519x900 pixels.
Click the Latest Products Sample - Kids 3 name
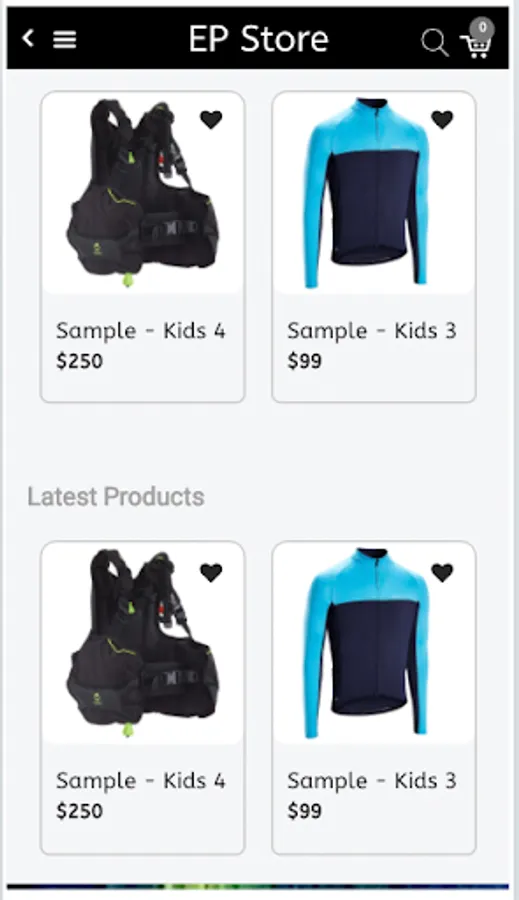pos(371,781)
